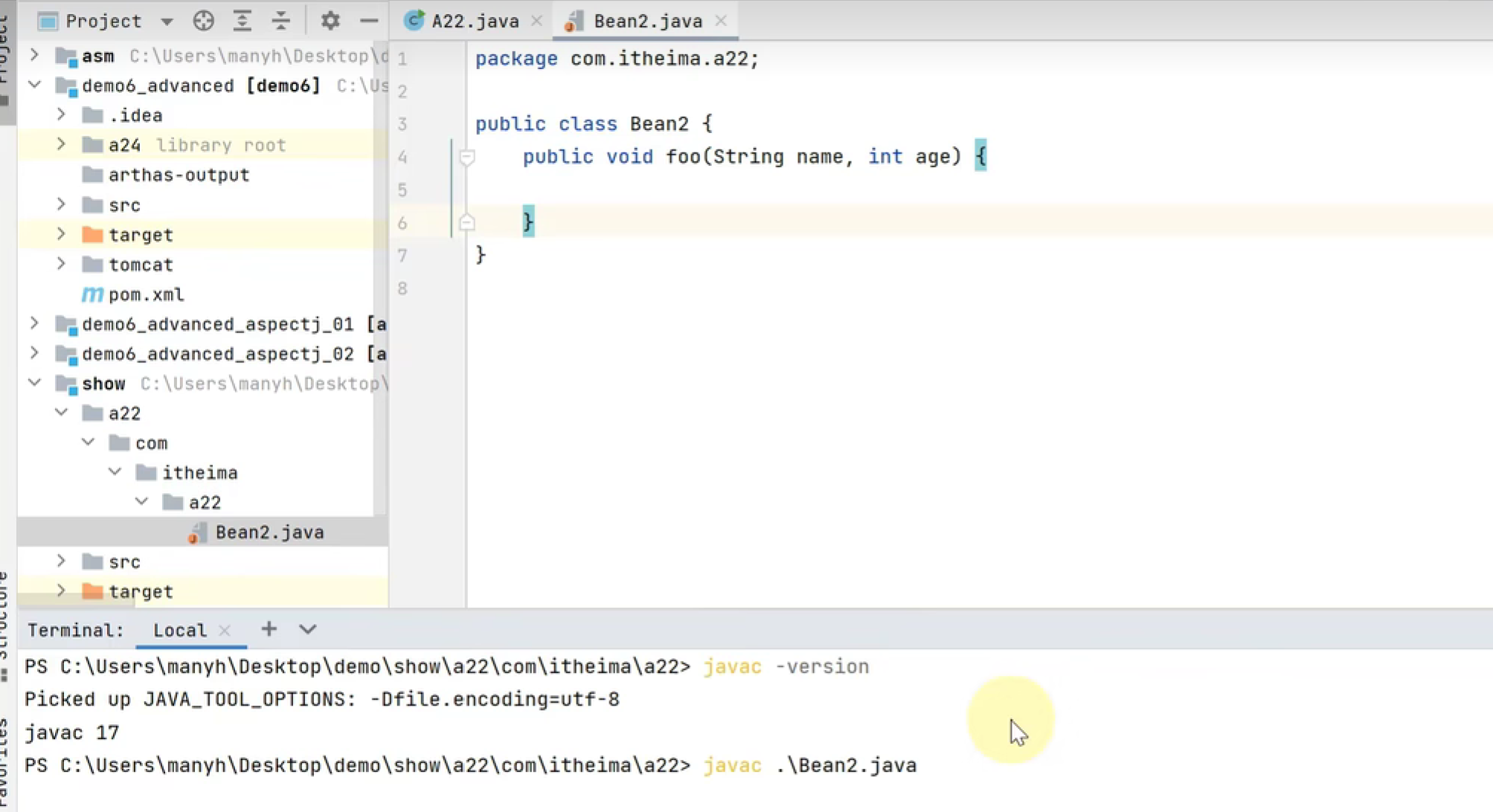
Task: Click the 'javac 17' terminal output
Action: [x=71, y=732]
